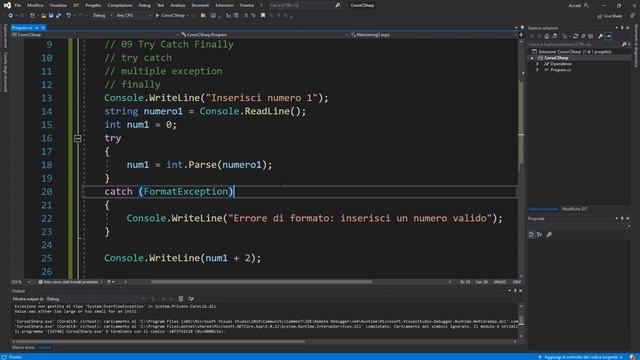The width and height of the screenshot is (640, 360).
Task: Click the Navigate Backward toolbar icon
Action: coord(10,16)
